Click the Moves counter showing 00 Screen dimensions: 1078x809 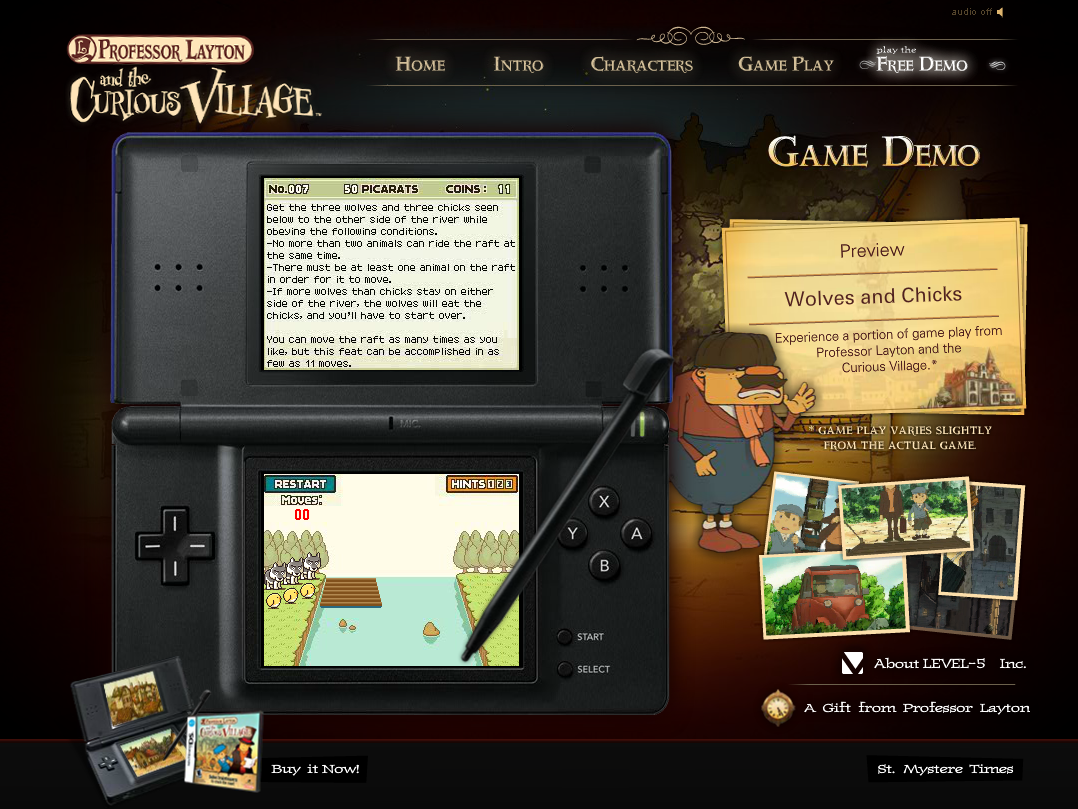(301, 508)
